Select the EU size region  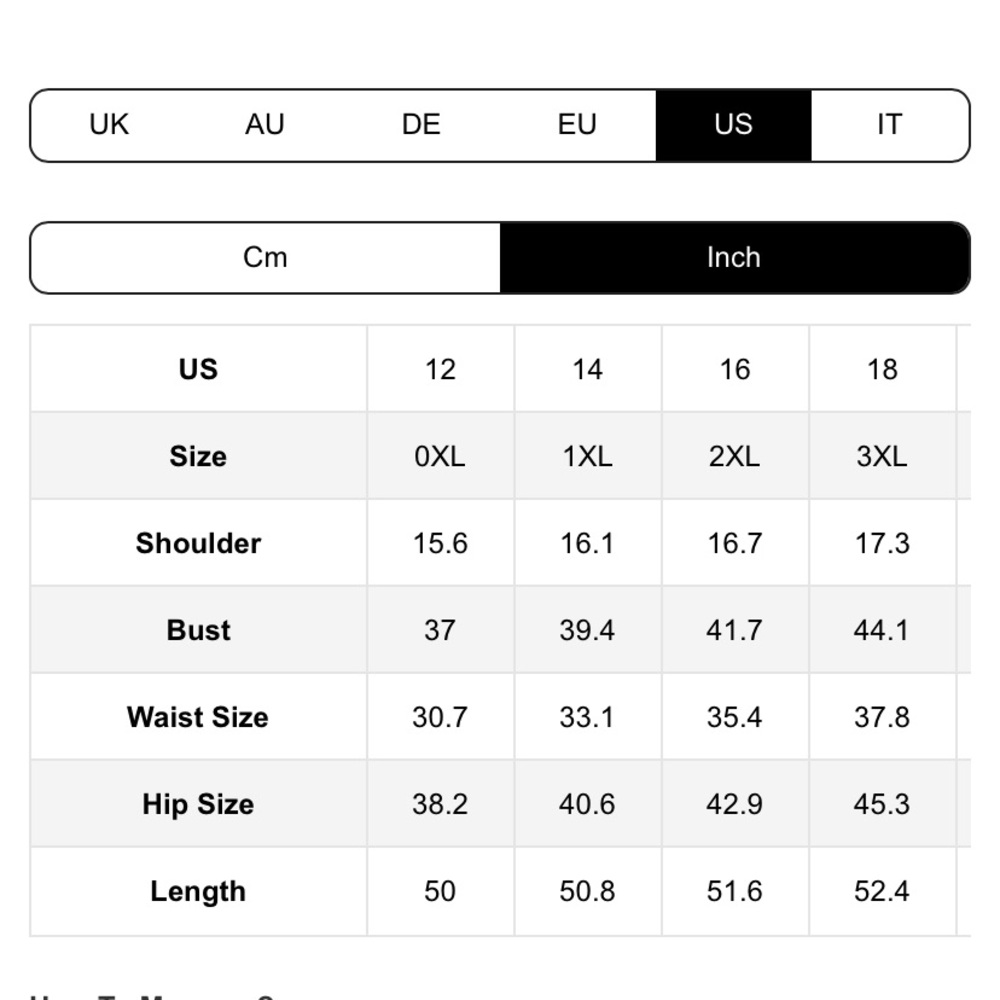577,125
